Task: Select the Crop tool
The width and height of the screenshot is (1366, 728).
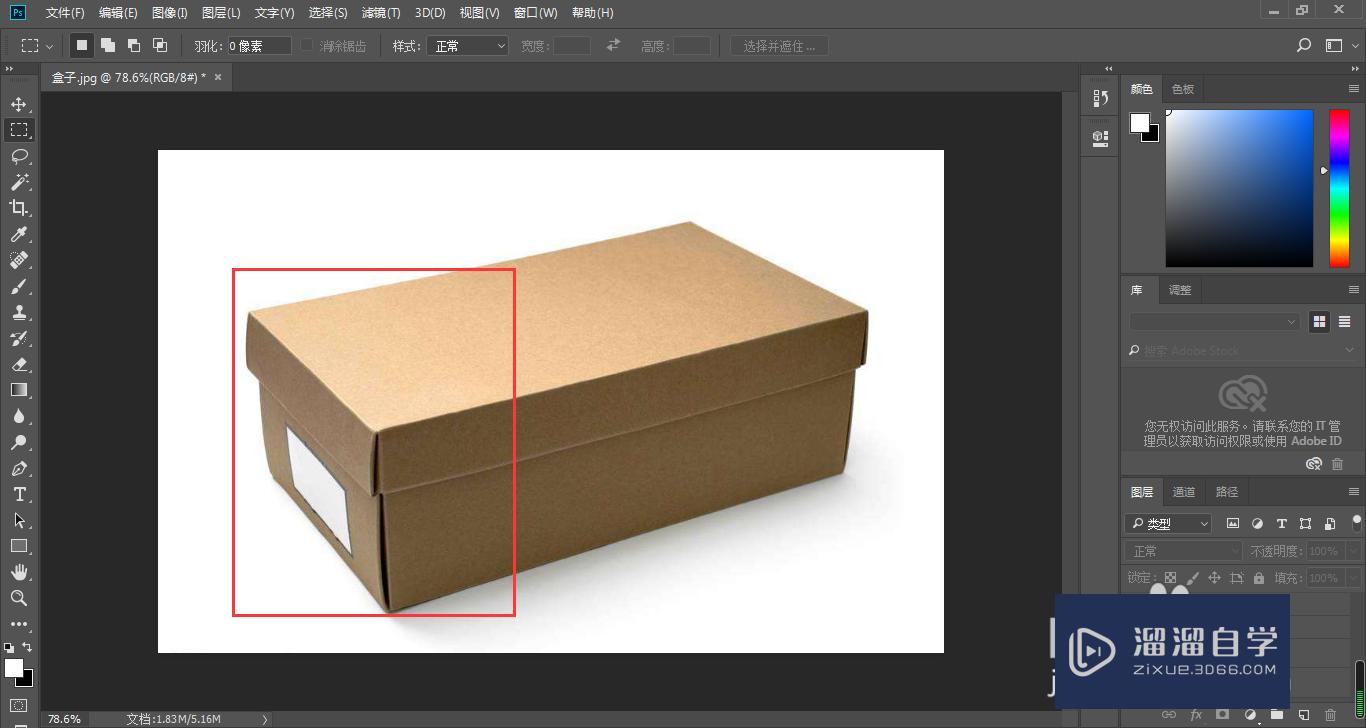Action: [19, 208]
